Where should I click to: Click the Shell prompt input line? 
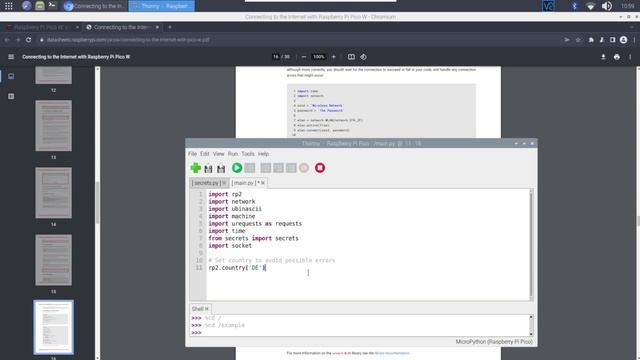(x=359, y=333)
